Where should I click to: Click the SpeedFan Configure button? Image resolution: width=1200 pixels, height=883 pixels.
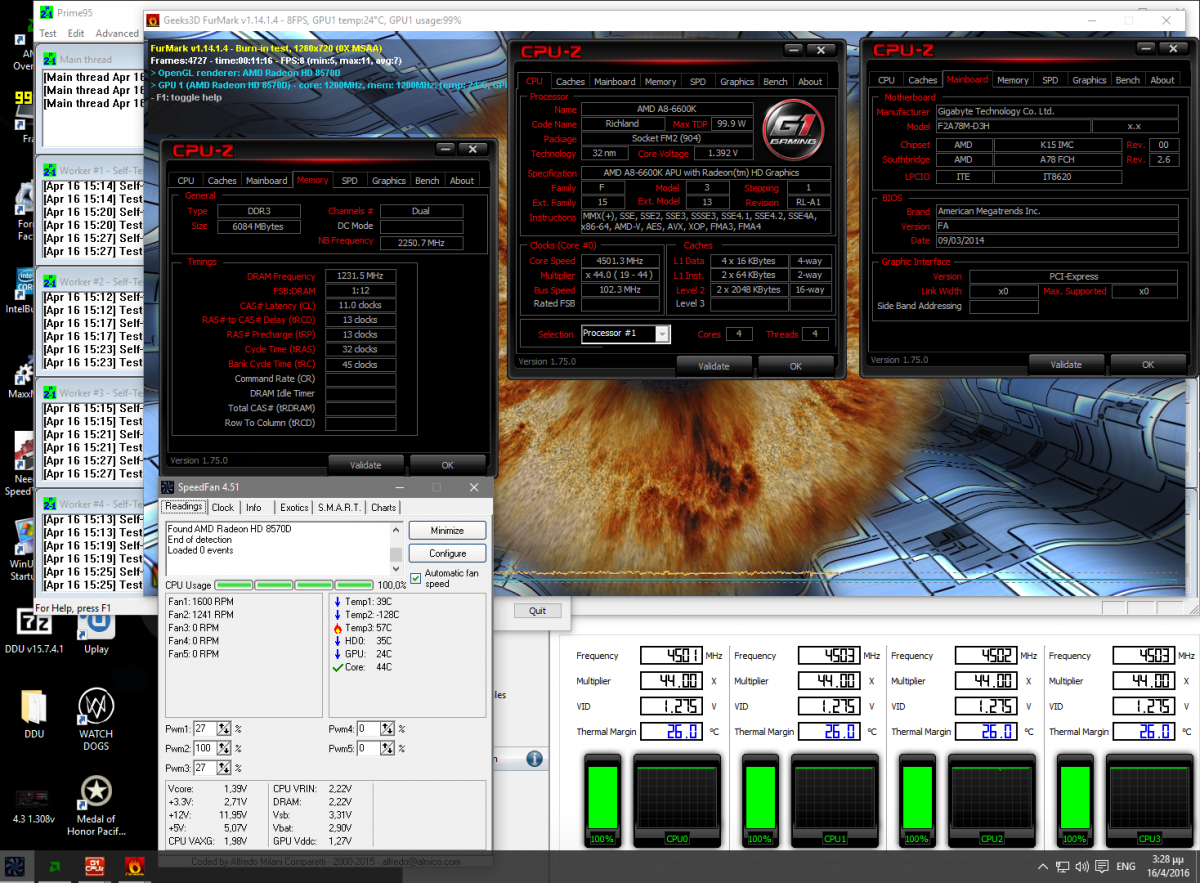pyautogui.click(x=447, y=553)
